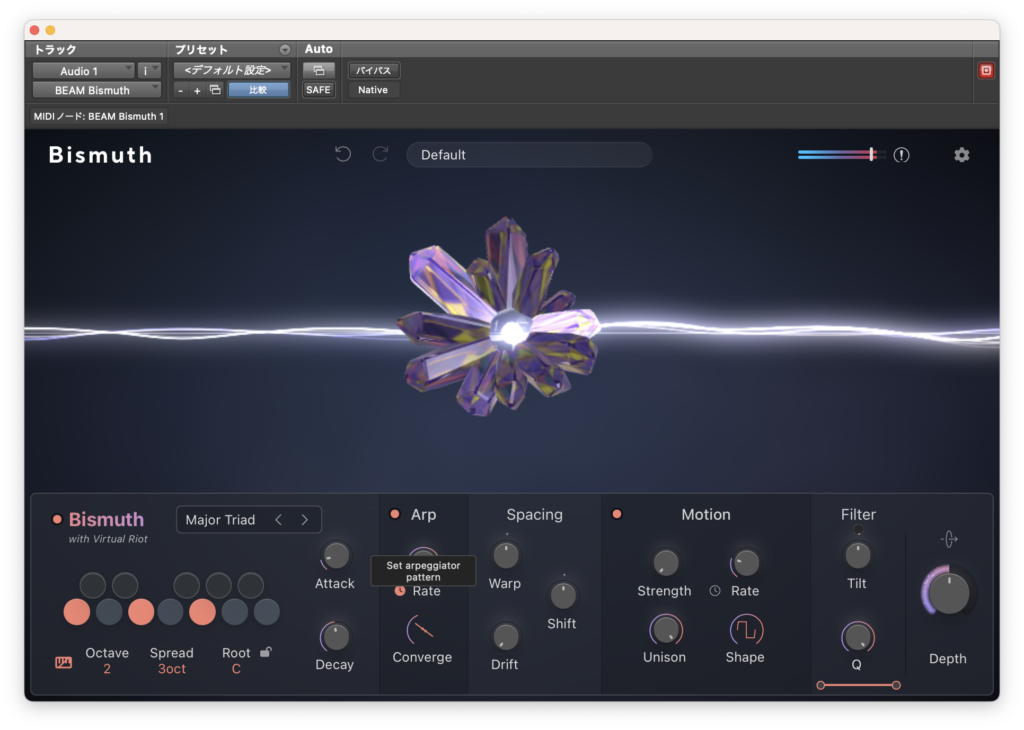Go to the next chord with right chevron
The height and width of the screenshot is (730, 1024).
(304, 520)
